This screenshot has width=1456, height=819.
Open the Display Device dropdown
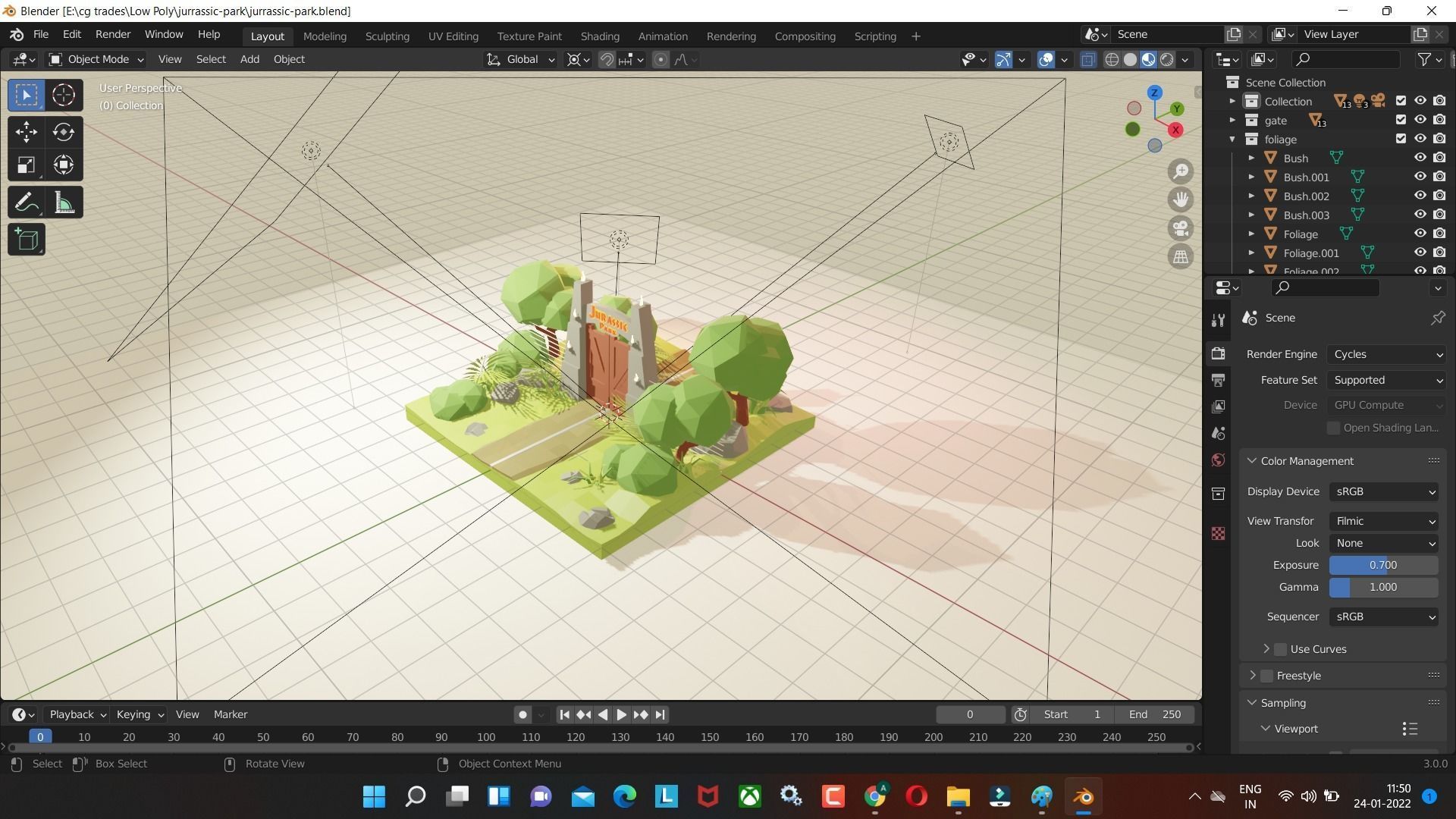(1384, 491)
